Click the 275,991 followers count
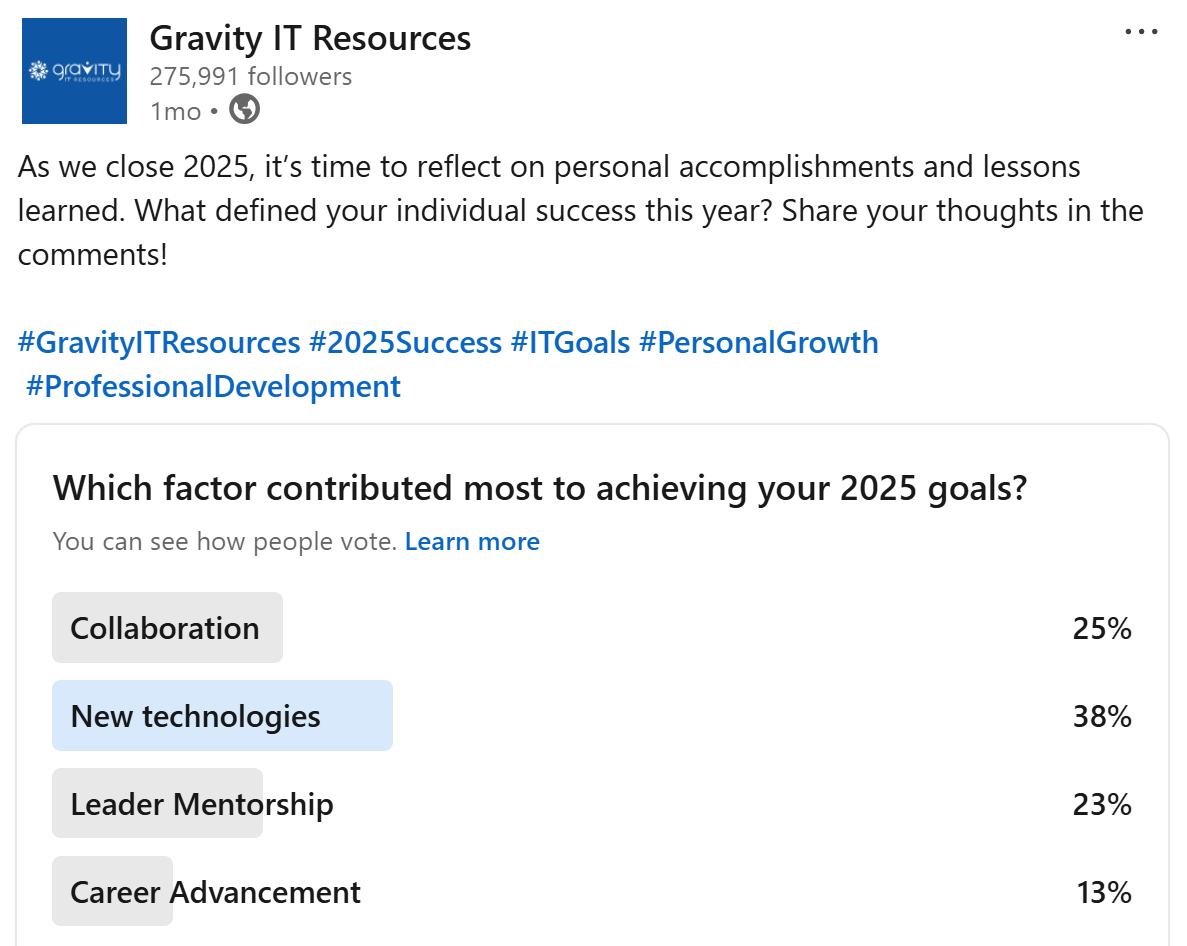Image resolution: width=1187 pixels, height=946 pixels. pyautogui.click(x=250, y=76)
